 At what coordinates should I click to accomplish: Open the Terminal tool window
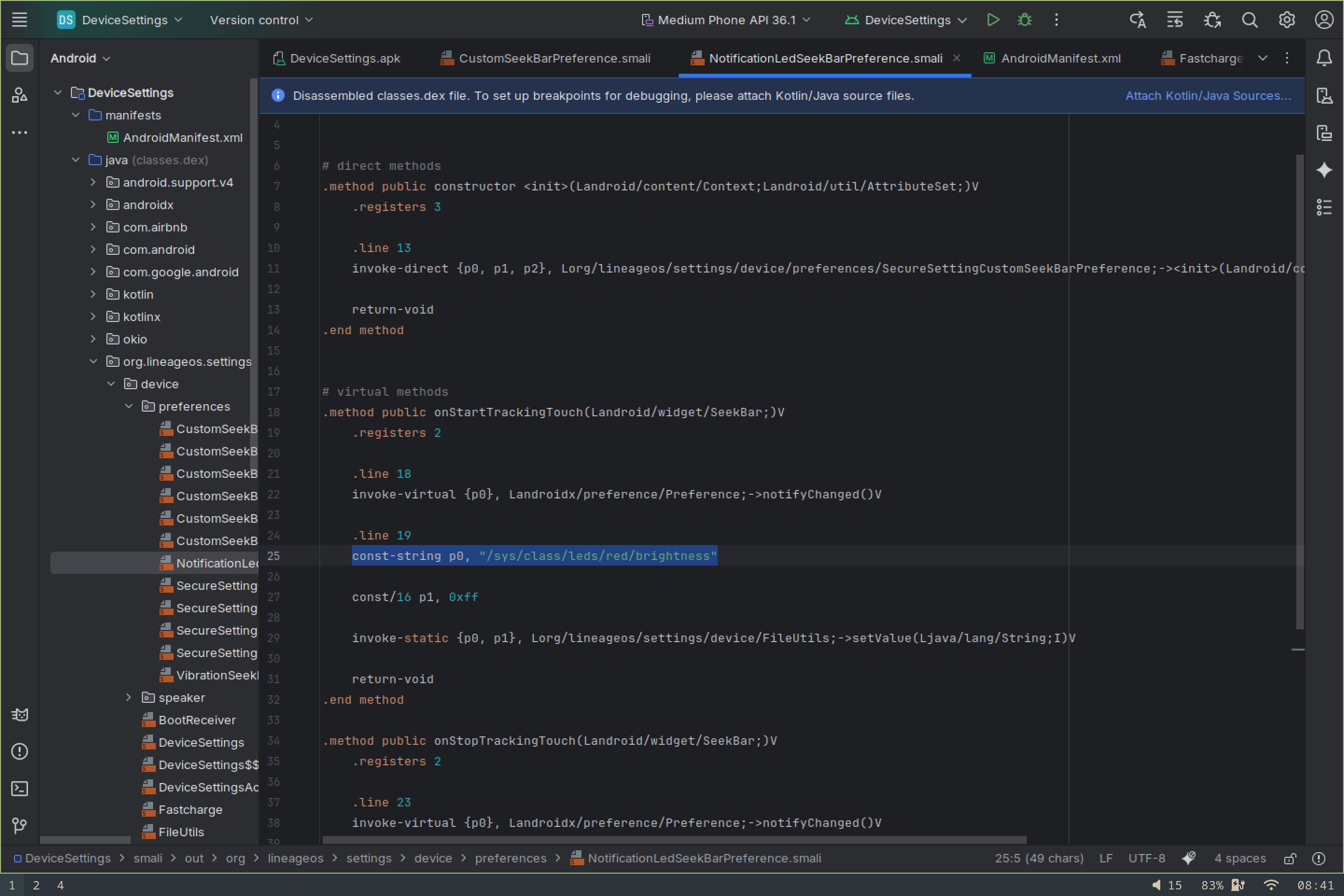[x=20, y=789]
